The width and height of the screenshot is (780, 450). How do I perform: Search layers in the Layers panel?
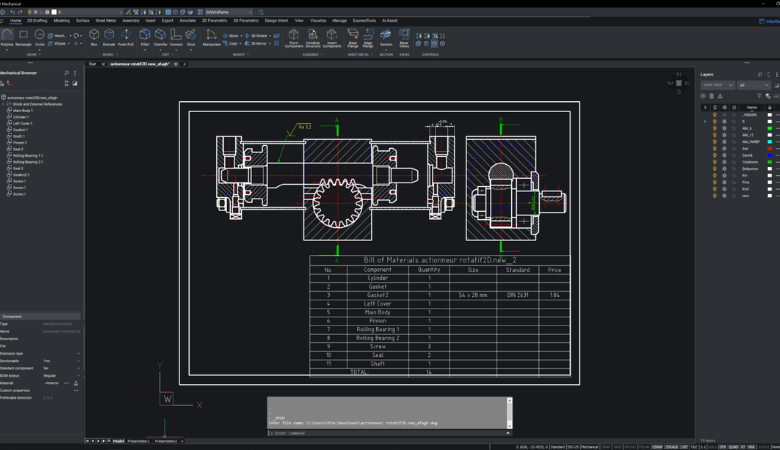pos(760,74)
